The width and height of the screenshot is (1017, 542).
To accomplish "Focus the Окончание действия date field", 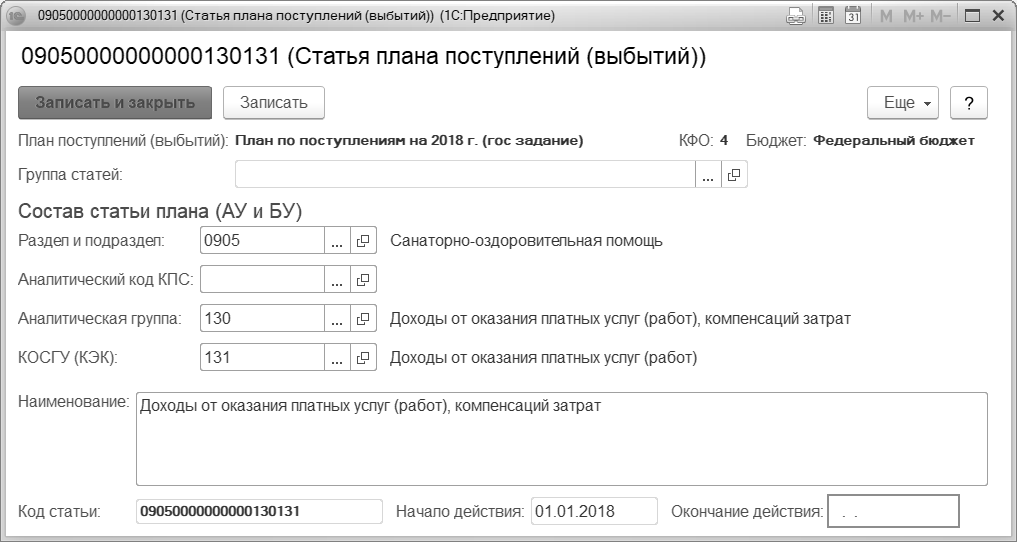I will tap(893, 512).
